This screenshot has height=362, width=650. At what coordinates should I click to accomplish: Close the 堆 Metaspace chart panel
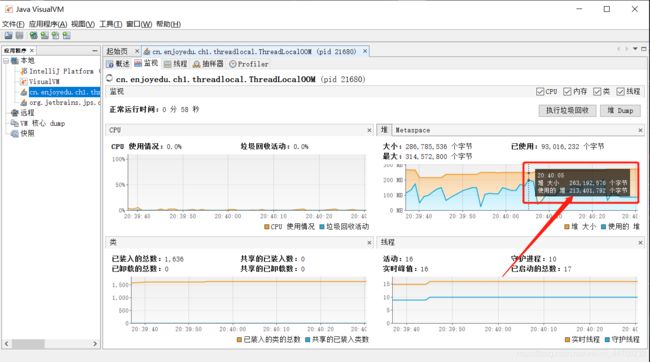[640, 130]
